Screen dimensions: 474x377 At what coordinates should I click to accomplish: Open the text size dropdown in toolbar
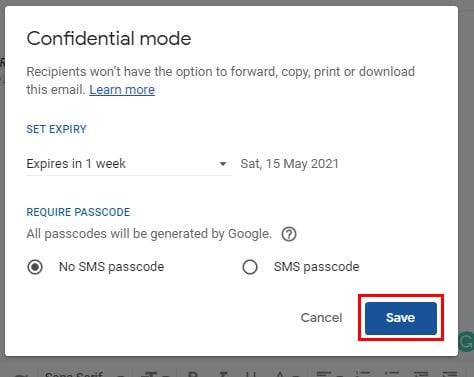[x=157, y=375]
